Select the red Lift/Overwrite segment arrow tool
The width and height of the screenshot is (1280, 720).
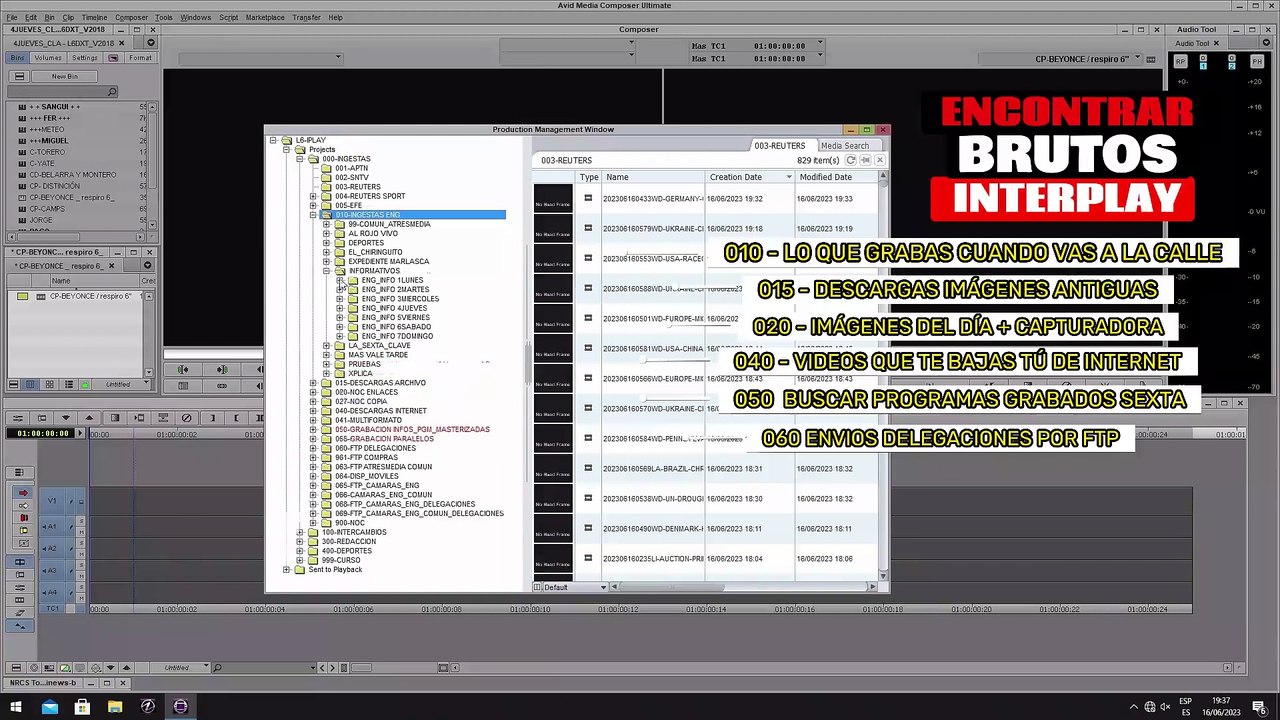point(23,493)
